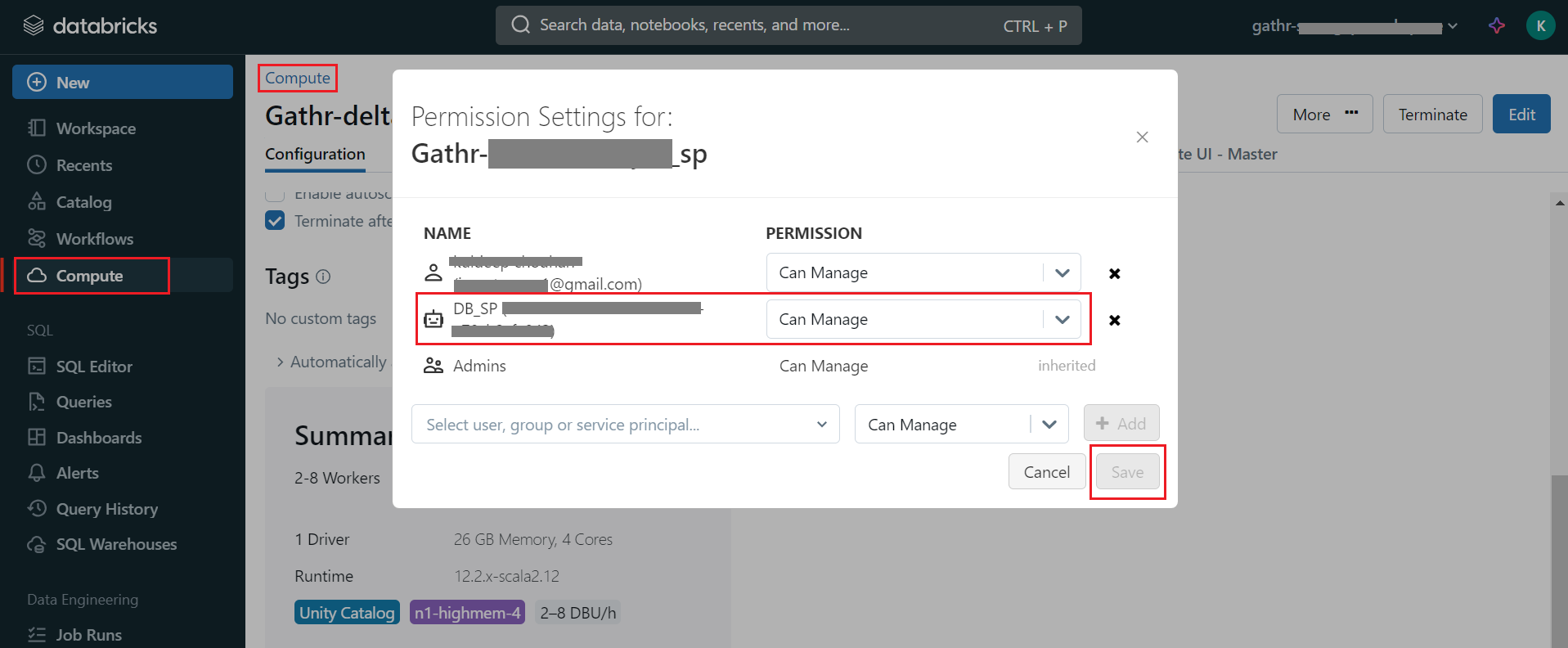Click the Workflows sidebar icon
Viewport: 1568px width, 648px height.
click(37, 238)
